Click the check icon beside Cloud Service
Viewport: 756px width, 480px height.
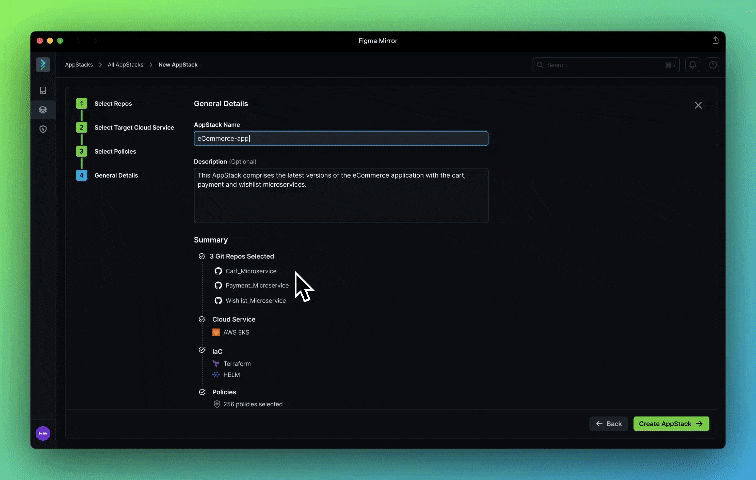tap(202, 319)
